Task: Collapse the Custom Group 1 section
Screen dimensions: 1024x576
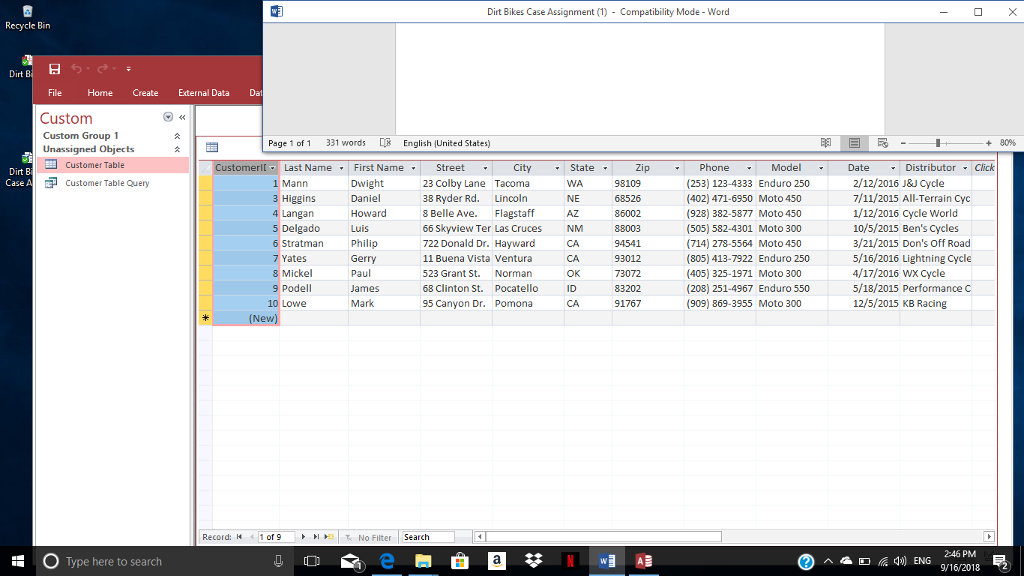Action: 177,136
